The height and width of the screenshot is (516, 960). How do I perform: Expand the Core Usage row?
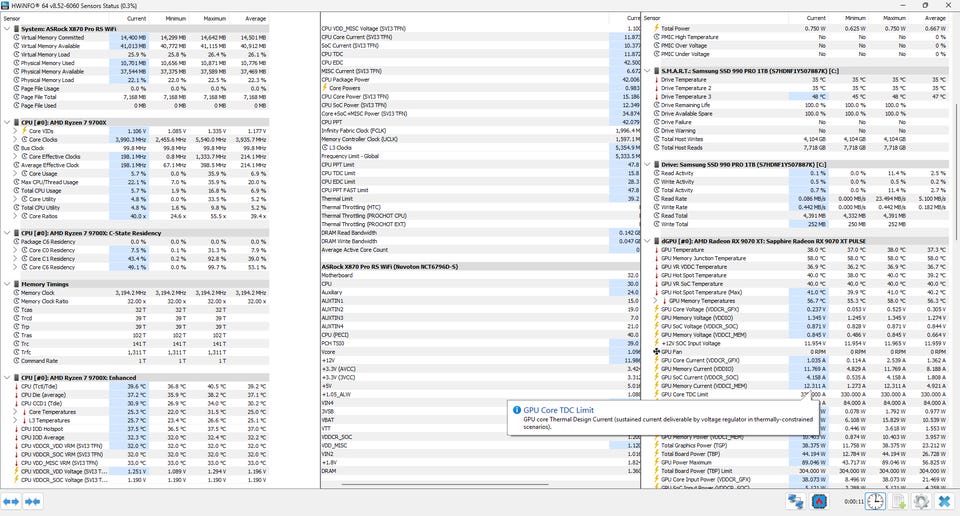(15, 173)
